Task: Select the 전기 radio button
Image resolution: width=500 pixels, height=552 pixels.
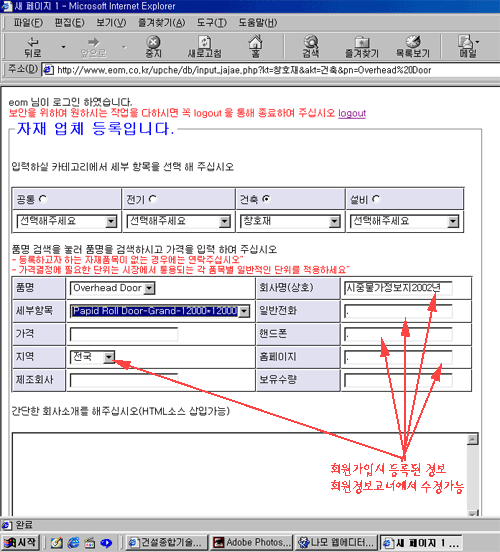Action: coord(153,199)
